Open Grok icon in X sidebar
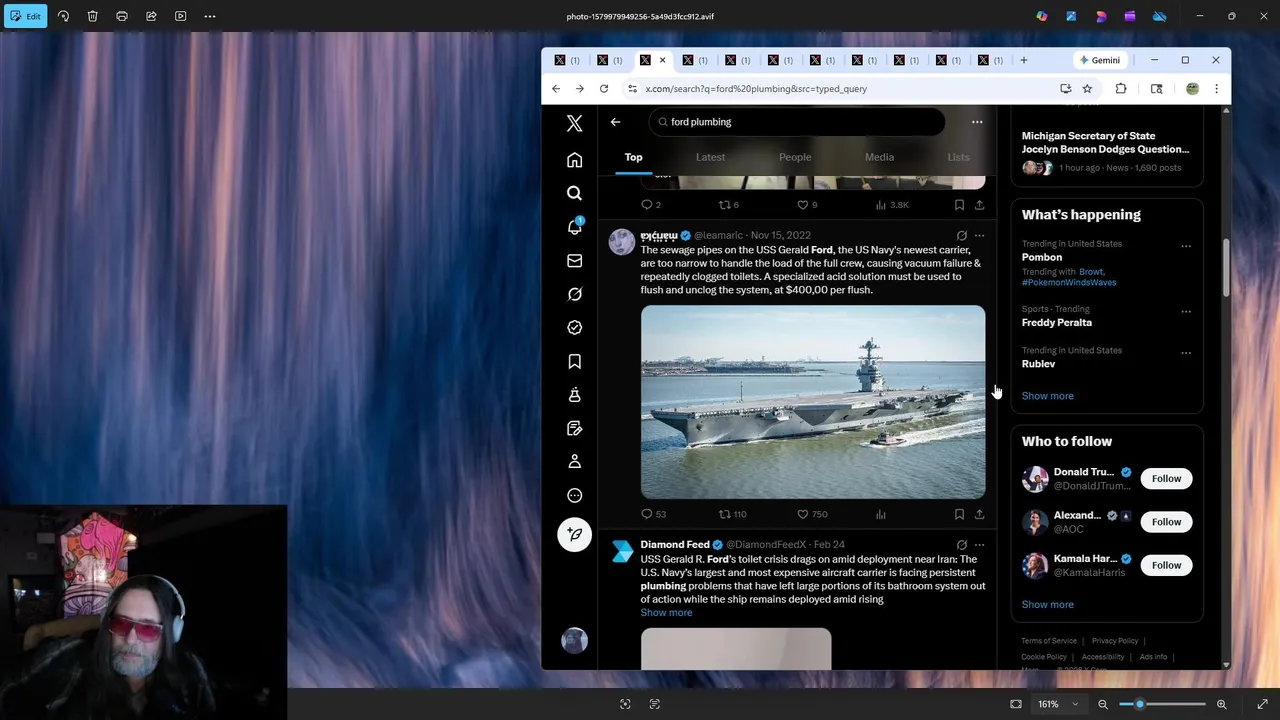The width and height of the screenshot is (1280, 720). (574, 294)
